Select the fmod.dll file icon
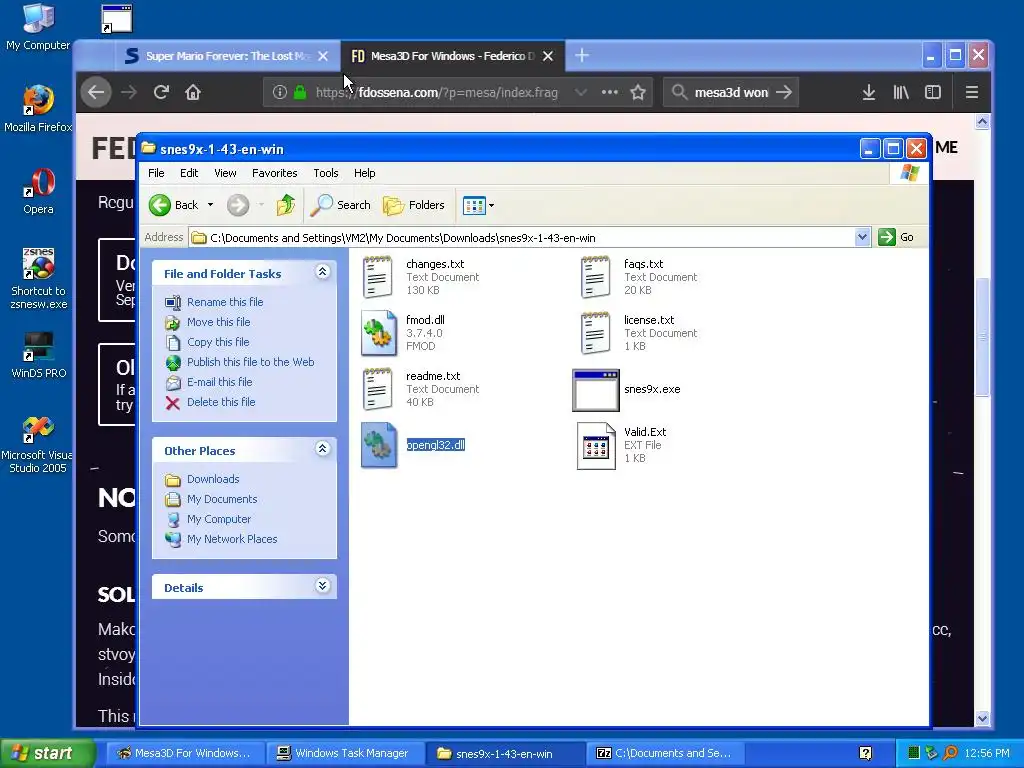Viewport: 1024px width, 768px height. click(x=379, y=333)
